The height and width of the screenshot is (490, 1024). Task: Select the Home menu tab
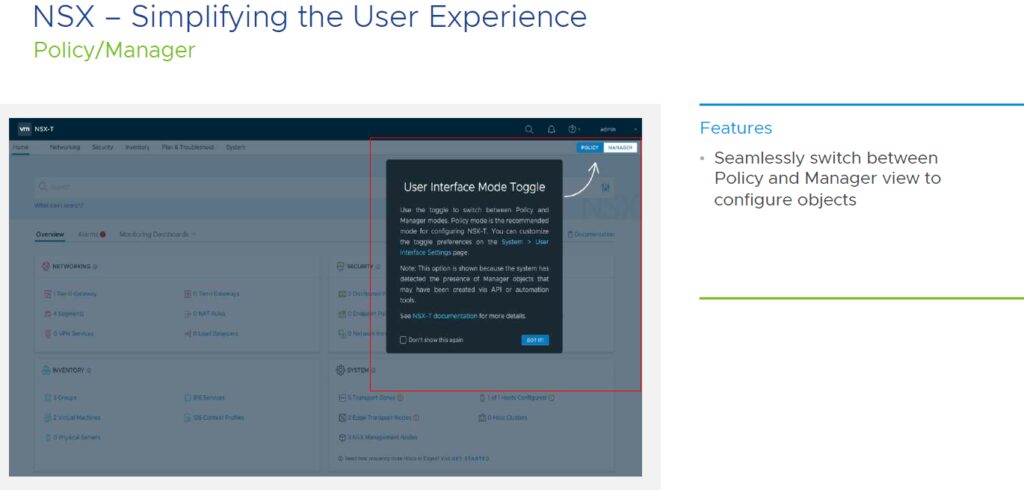21,148
